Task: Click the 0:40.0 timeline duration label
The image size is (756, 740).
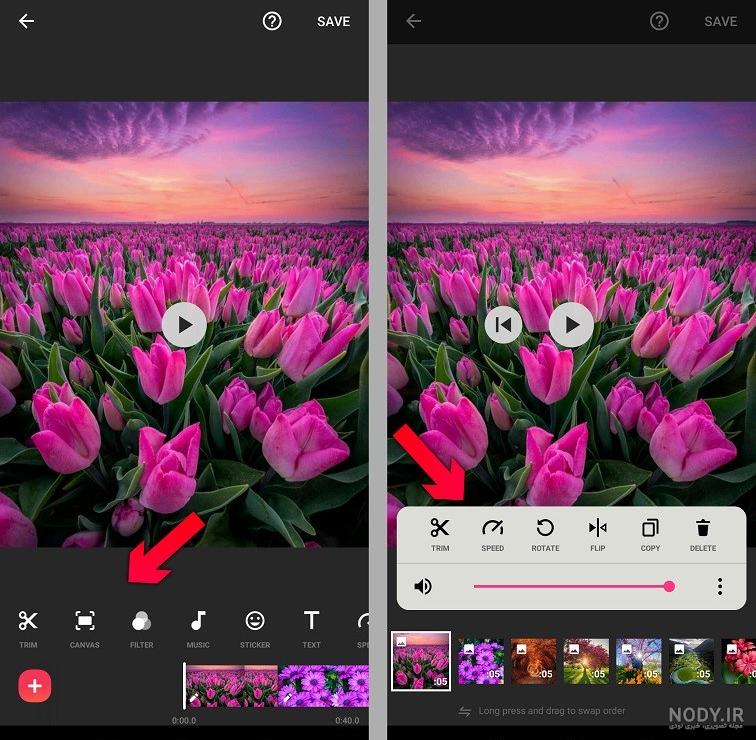Action: [347, 720]
